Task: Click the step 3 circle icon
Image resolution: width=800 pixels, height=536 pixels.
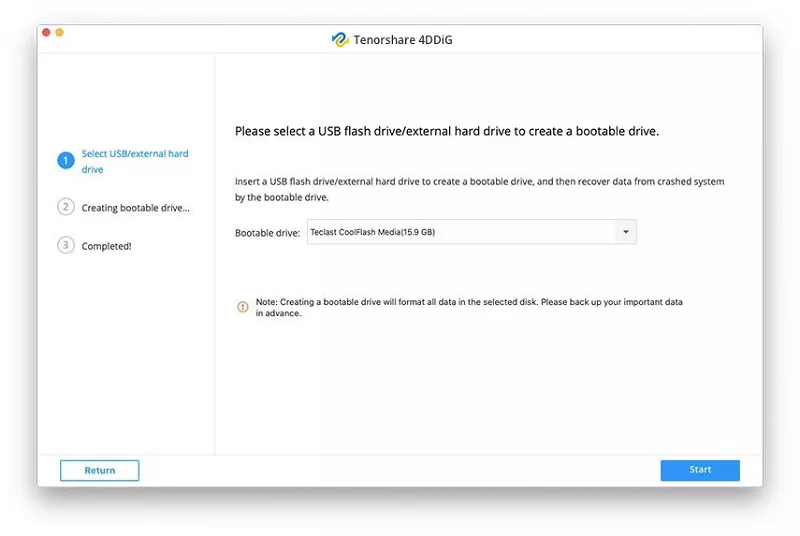Action: (x=66, y=245)
